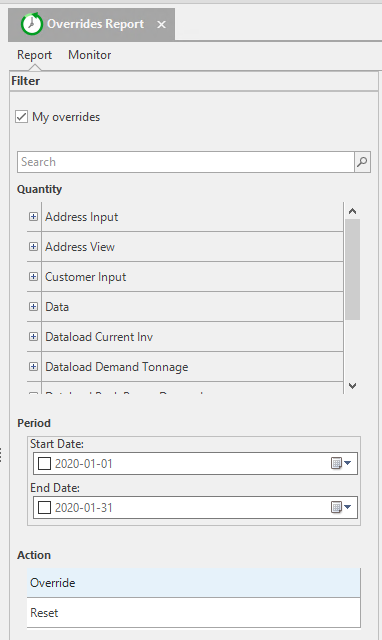The width and height of the screenshot is (382, 640).
Task: Select the Reset action
Action: (194, 613)
